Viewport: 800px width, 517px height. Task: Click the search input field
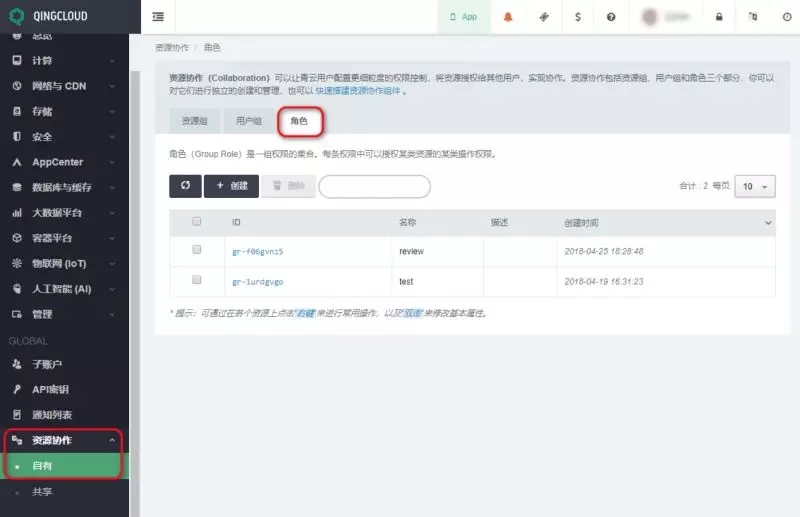point(374,186)
